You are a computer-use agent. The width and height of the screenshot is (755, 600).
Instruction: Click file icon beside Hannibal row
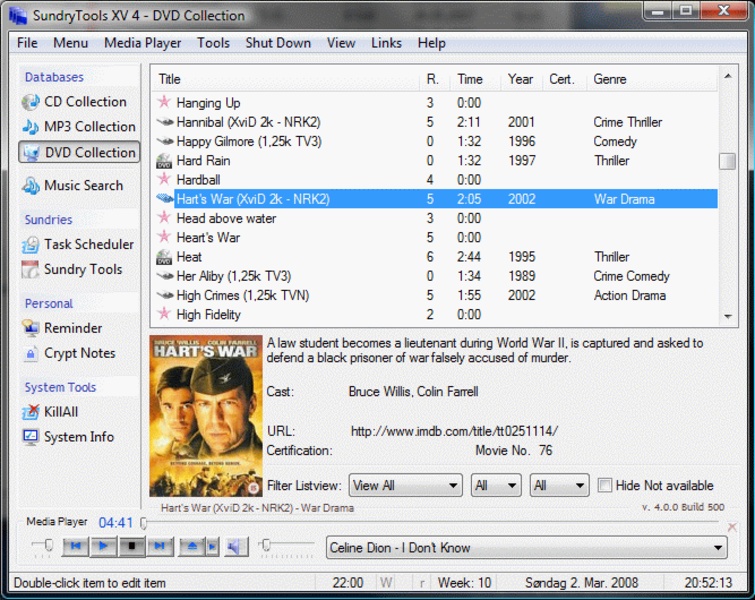(x=165, y=122)
